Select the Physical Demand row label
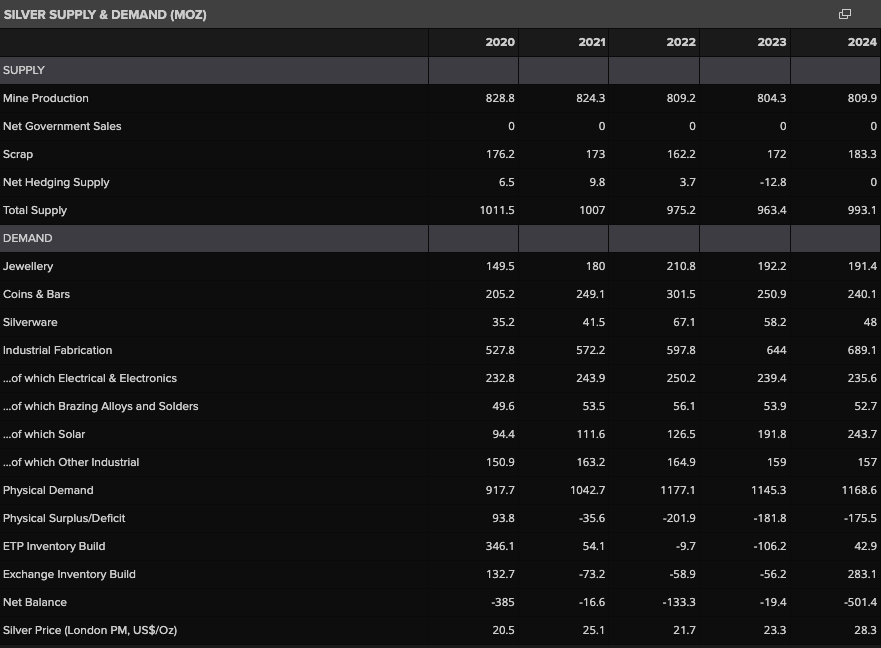881x648 pixels. [x=48, y=491]
